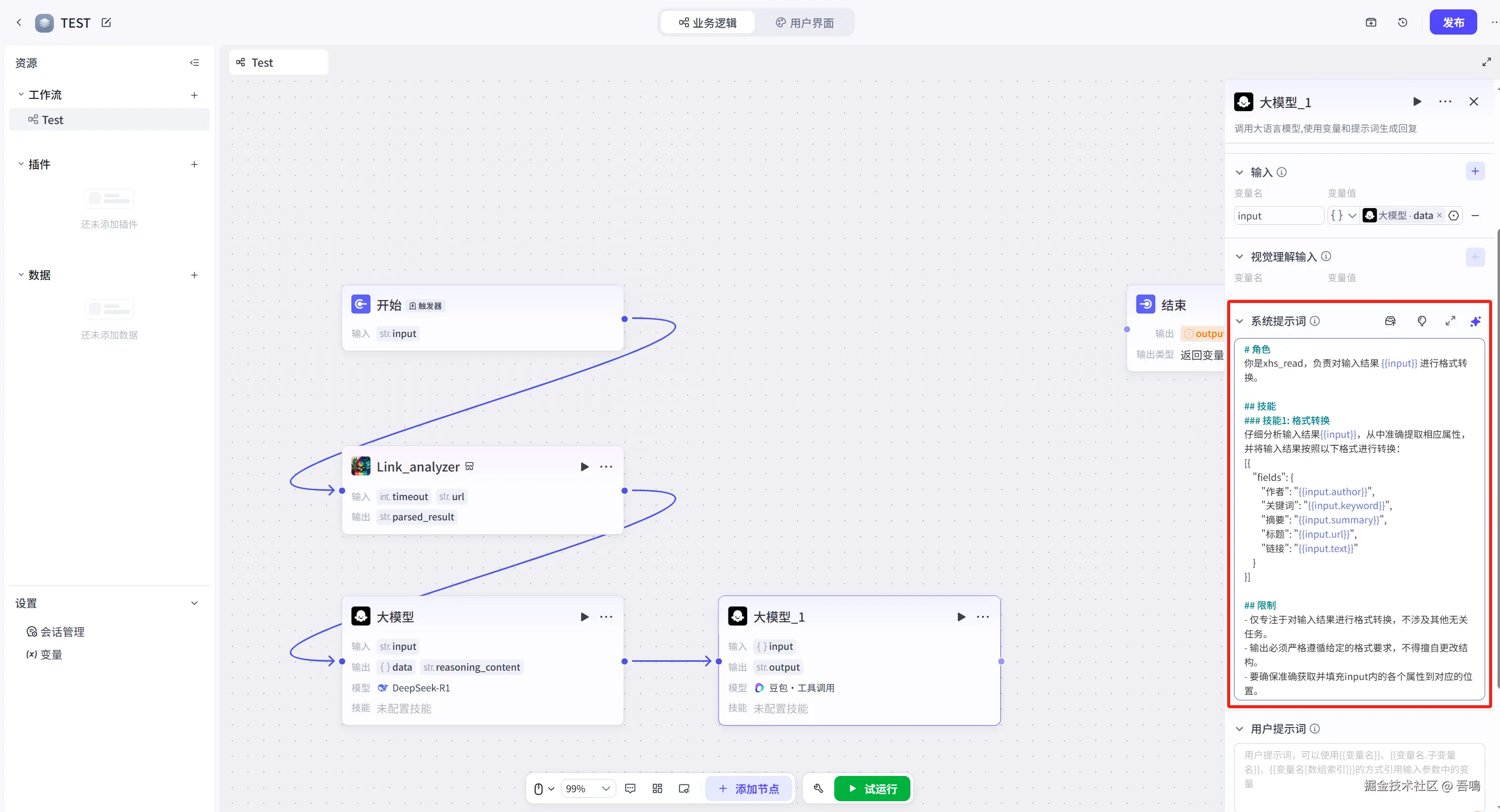Open the 99% zoom level dropdown
This screenshot has width=1500, height=812.
point(588,789)
